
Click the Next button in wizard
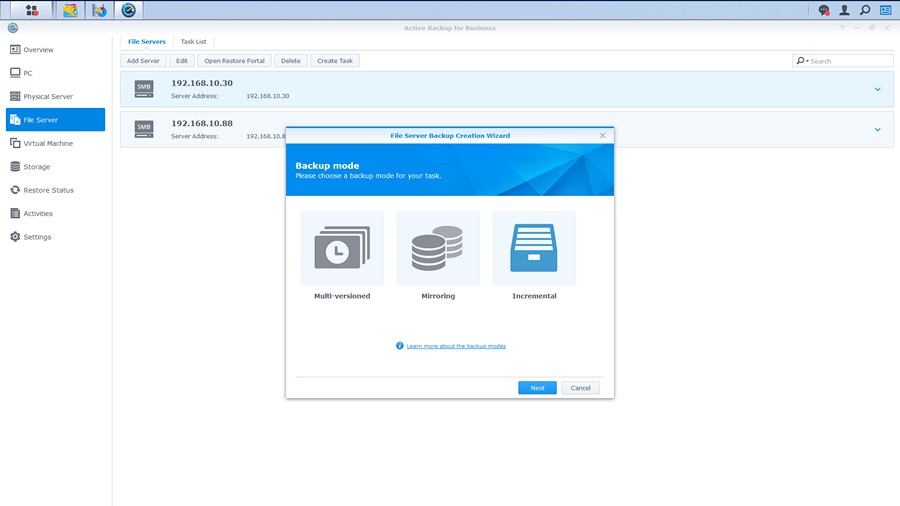pyautogui.click(x=537, y=388)
